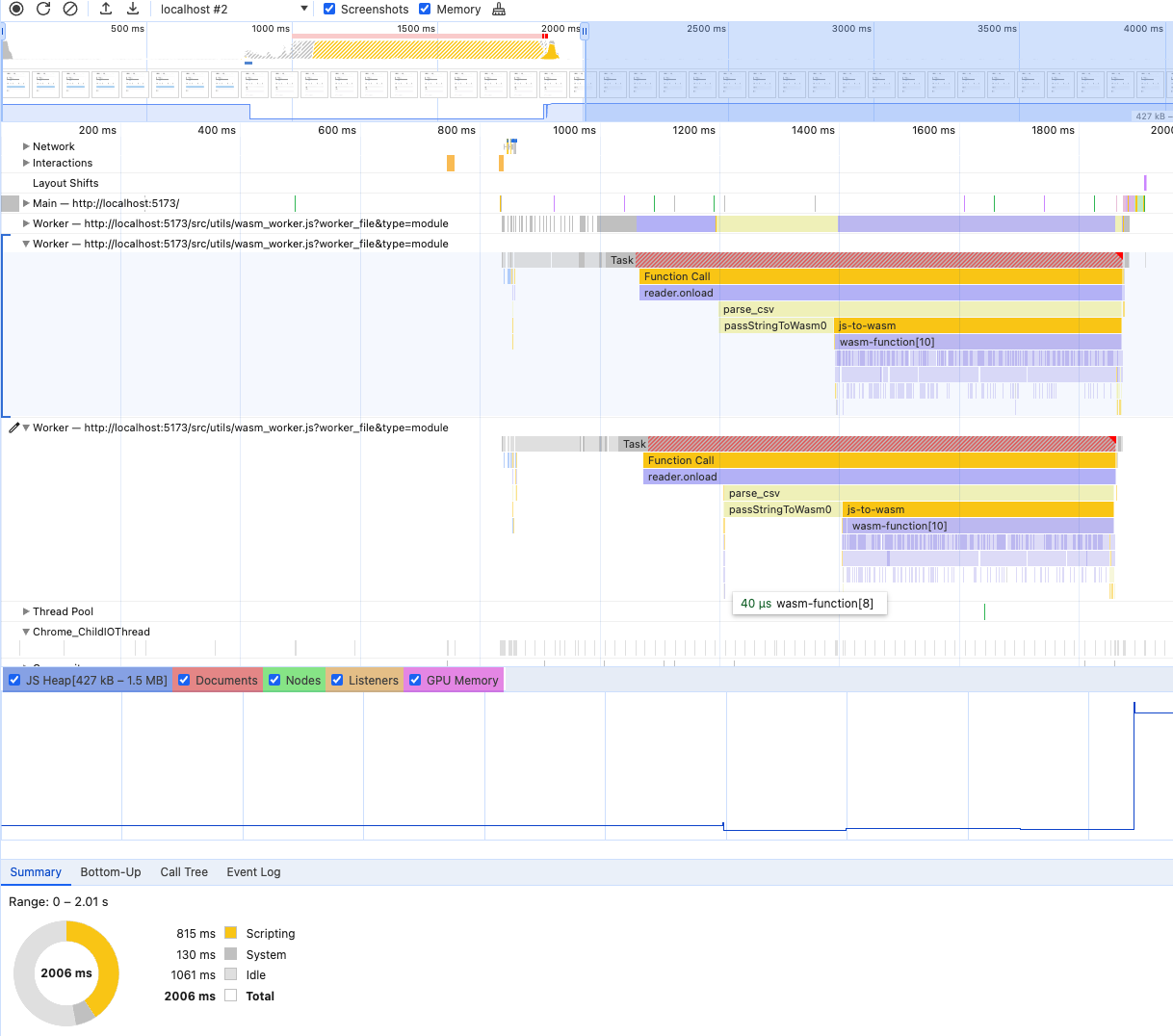Click the pencil edit icon beside Worker track
The image size is (1173, 1036).
(13, 427)
